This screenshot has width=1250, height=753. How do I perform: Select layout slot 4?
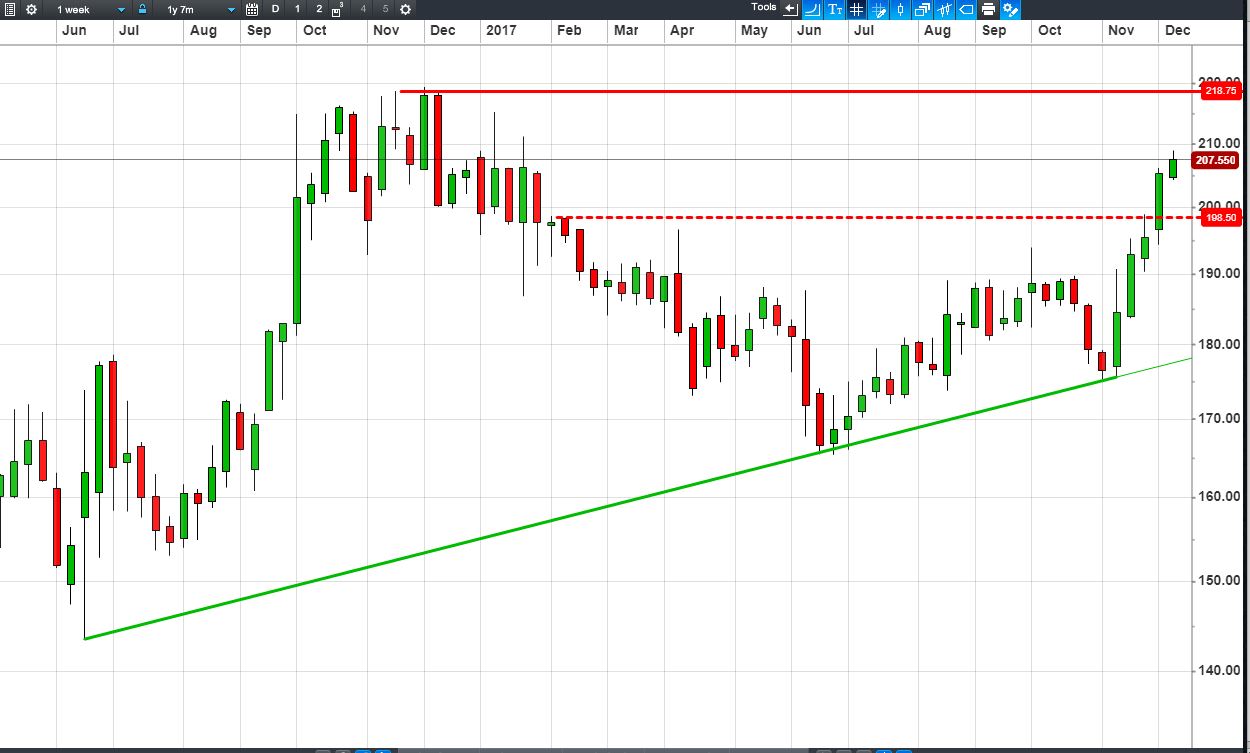[362, 9]
